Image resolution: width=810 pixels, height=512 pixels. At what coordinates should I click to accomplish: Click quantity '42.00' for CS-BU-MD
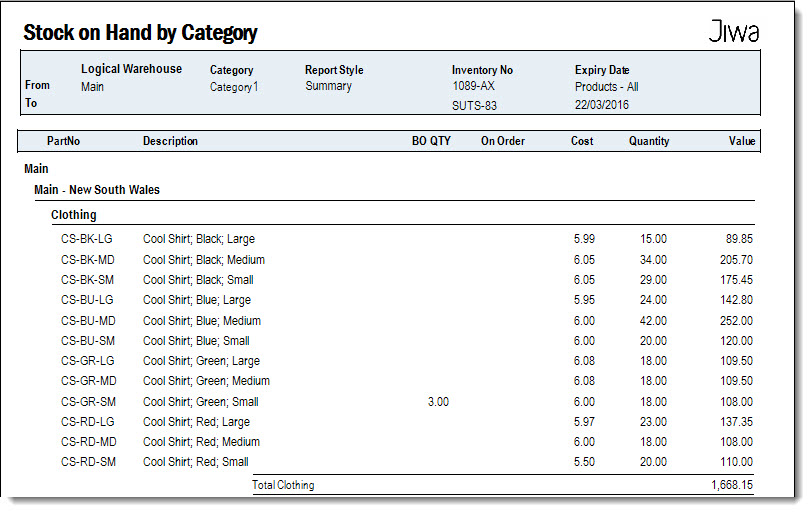[x=653, y=320]
